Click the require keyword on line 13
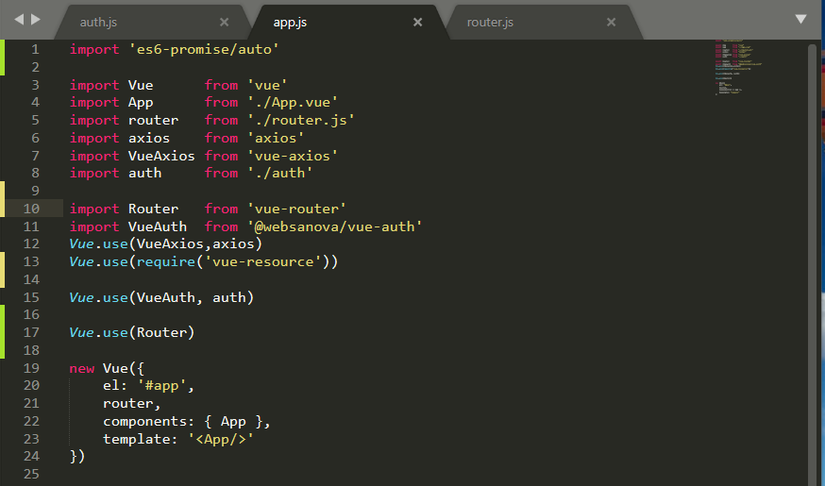This screenshot has height=486, width=825. point(166,262)
